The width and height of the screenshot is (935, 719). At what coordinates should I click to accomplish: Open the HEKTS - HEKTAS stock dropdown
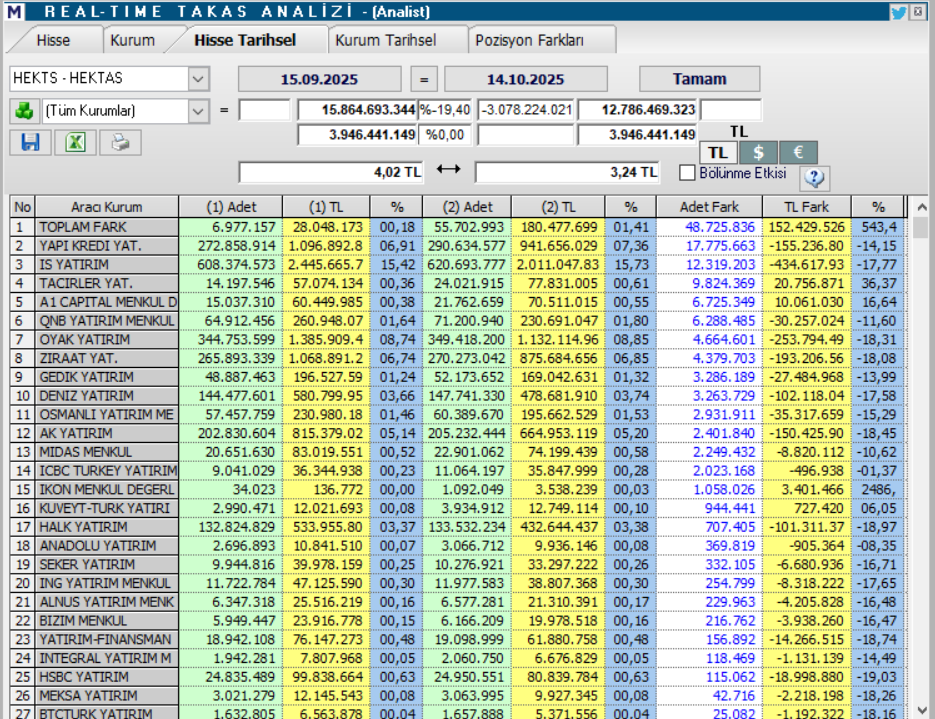[200, 77]
